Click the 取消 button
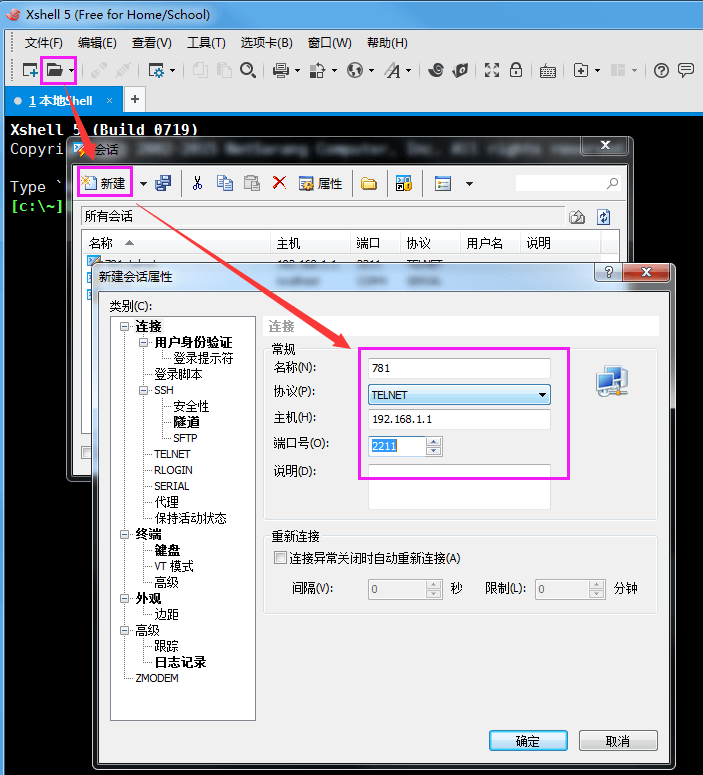This screenshot has height=775, width=703. point(618,741)
